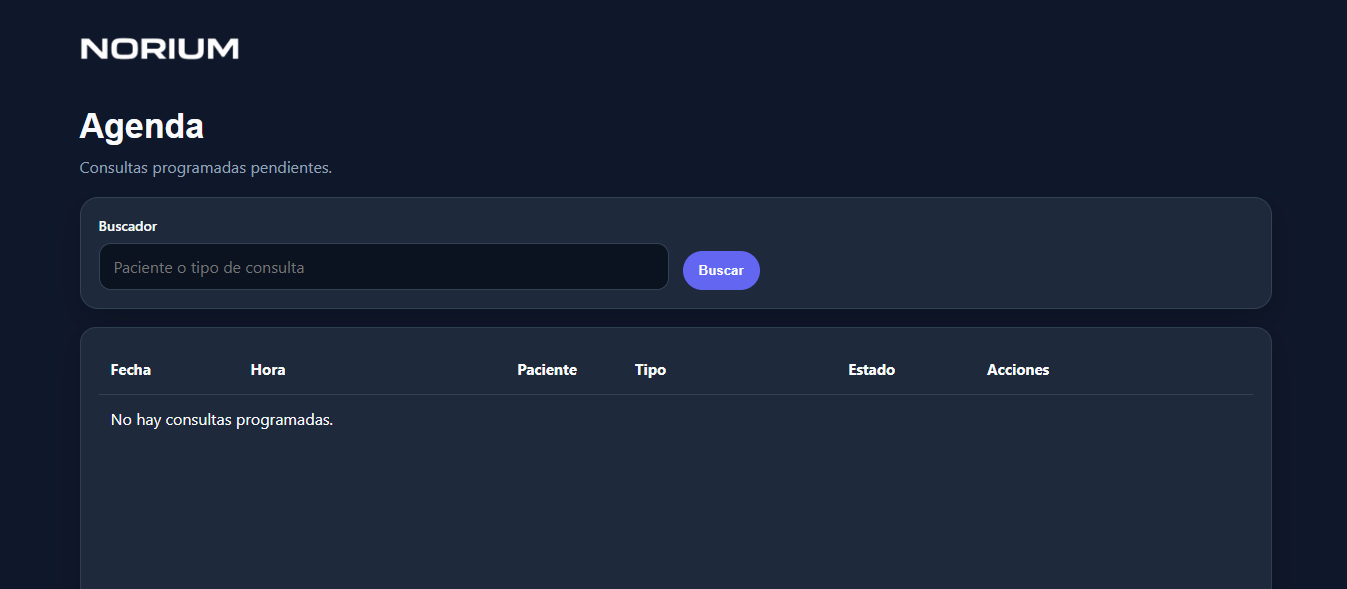Viewport: 1347px width, 589px height.
Task: Click the Agenda page heading
Action: 142,127
